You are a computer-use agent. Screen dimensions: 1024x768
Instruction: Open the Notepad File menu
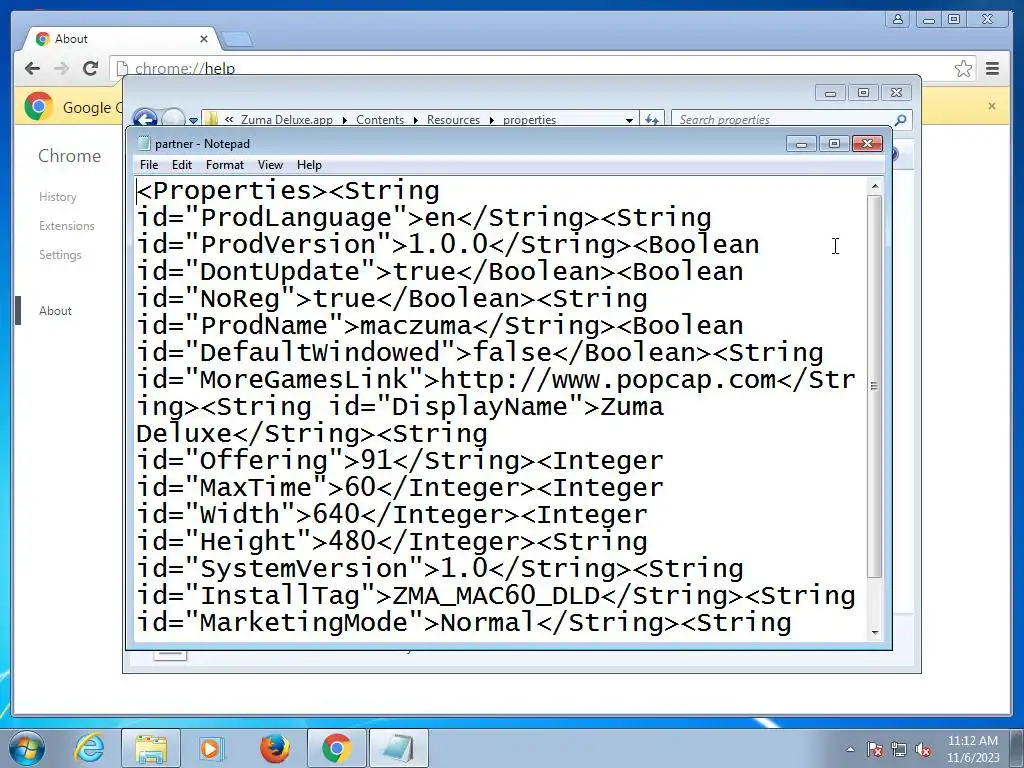[149, 165]
